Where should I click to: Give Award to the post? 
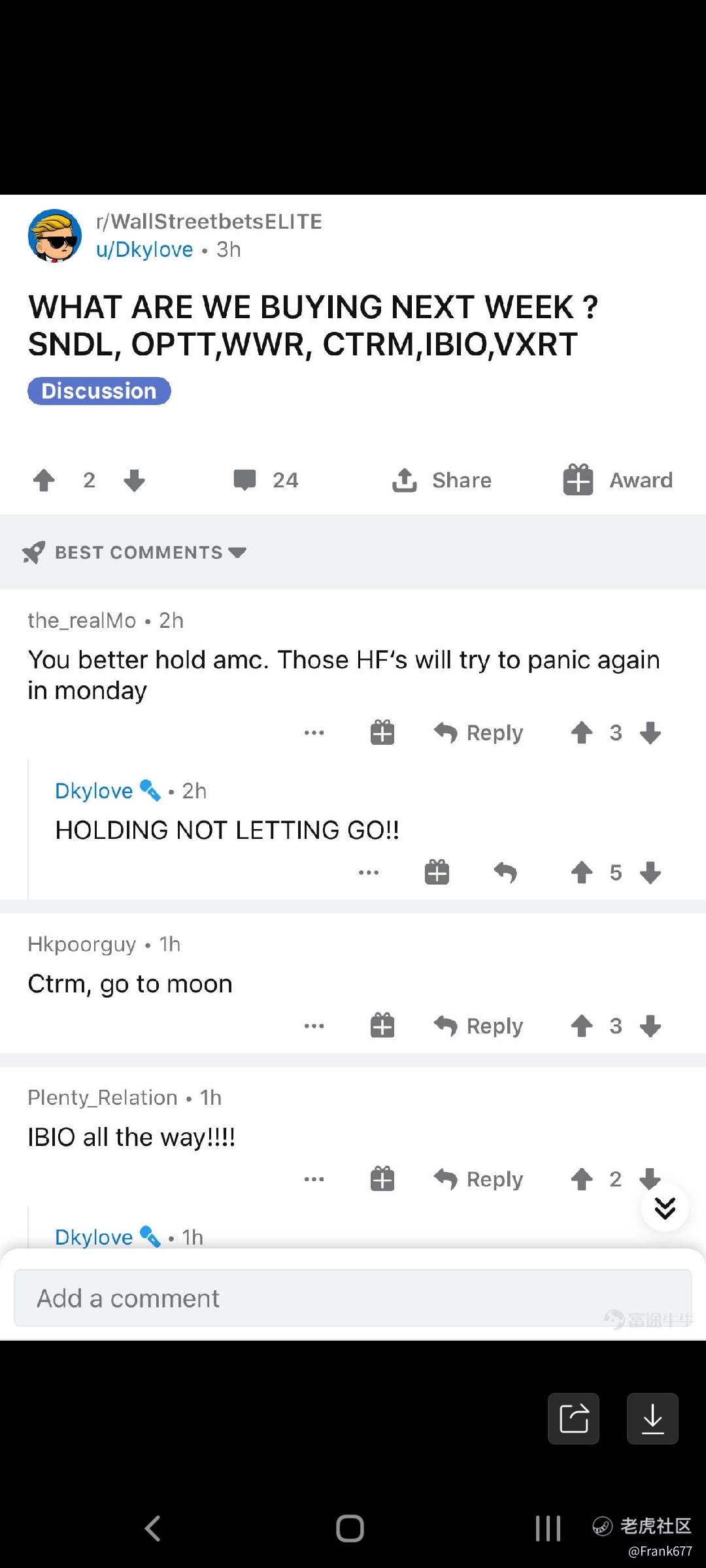618,480
